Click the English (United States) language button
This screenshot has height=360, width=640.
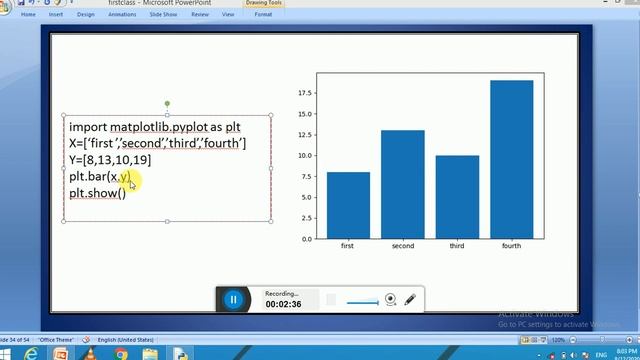[125, 340]
